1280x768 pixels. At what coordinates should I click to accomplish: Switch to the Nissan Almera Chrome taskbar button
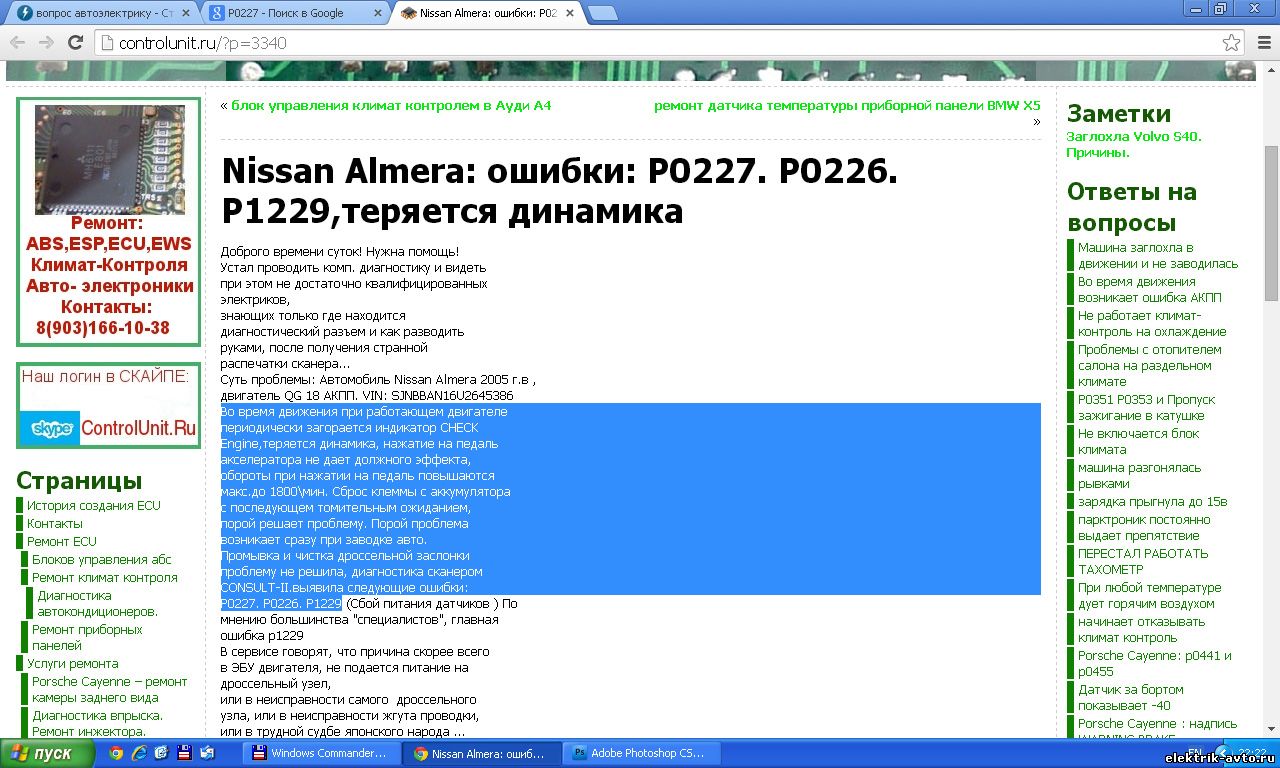pyautogui.click(x=482, y=753)
